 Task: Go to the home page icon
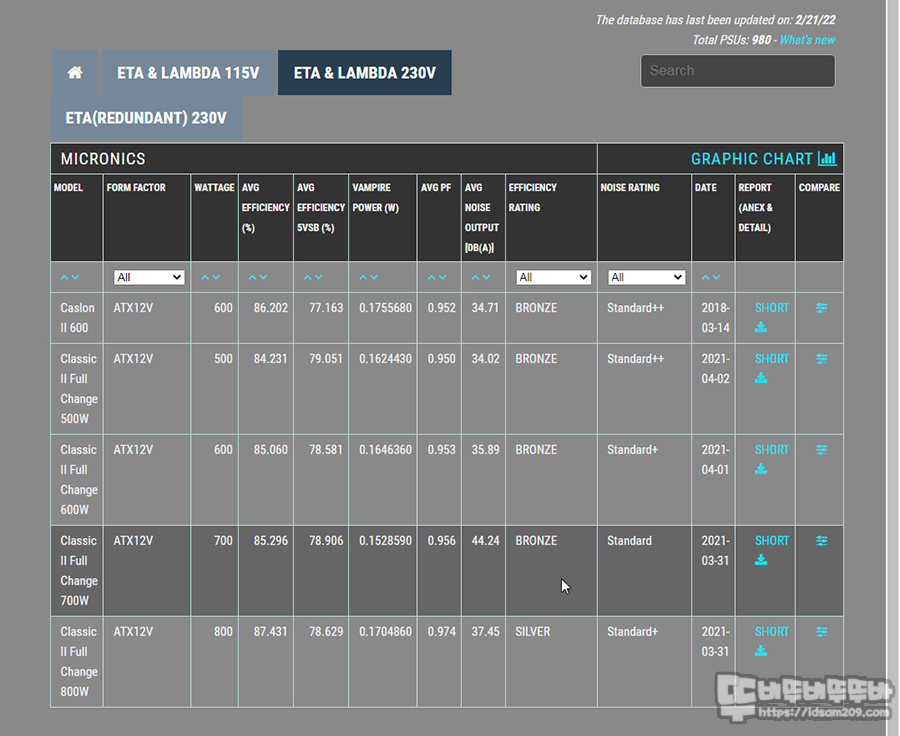click(75, 72)
